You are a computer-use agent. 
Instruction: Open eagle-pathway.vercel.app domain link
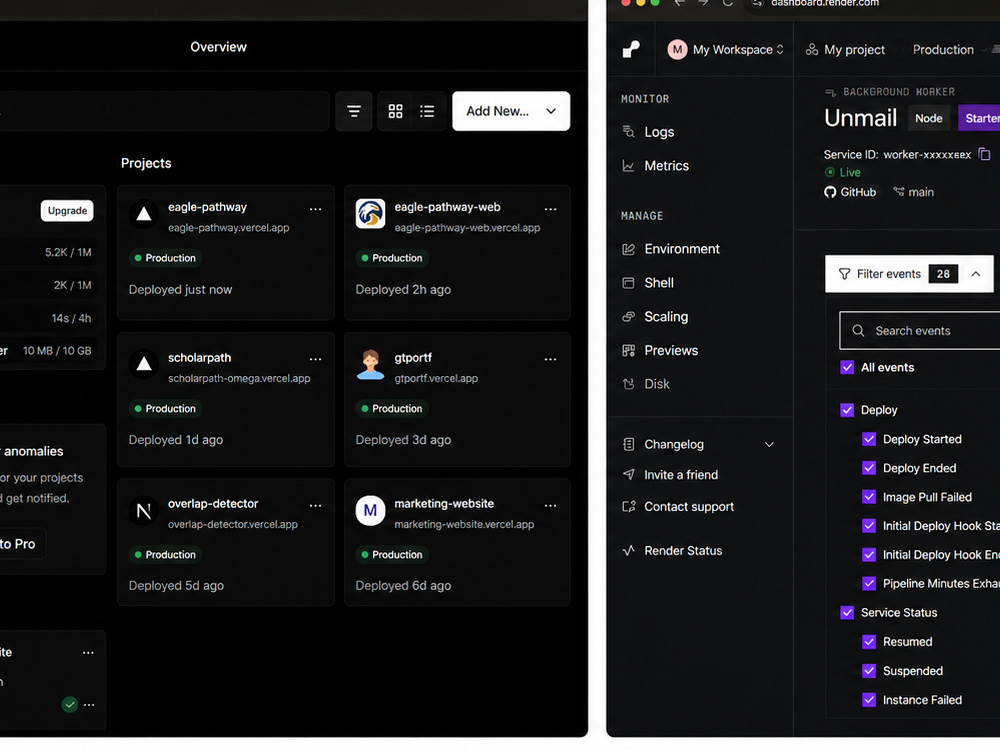point(228,228)
